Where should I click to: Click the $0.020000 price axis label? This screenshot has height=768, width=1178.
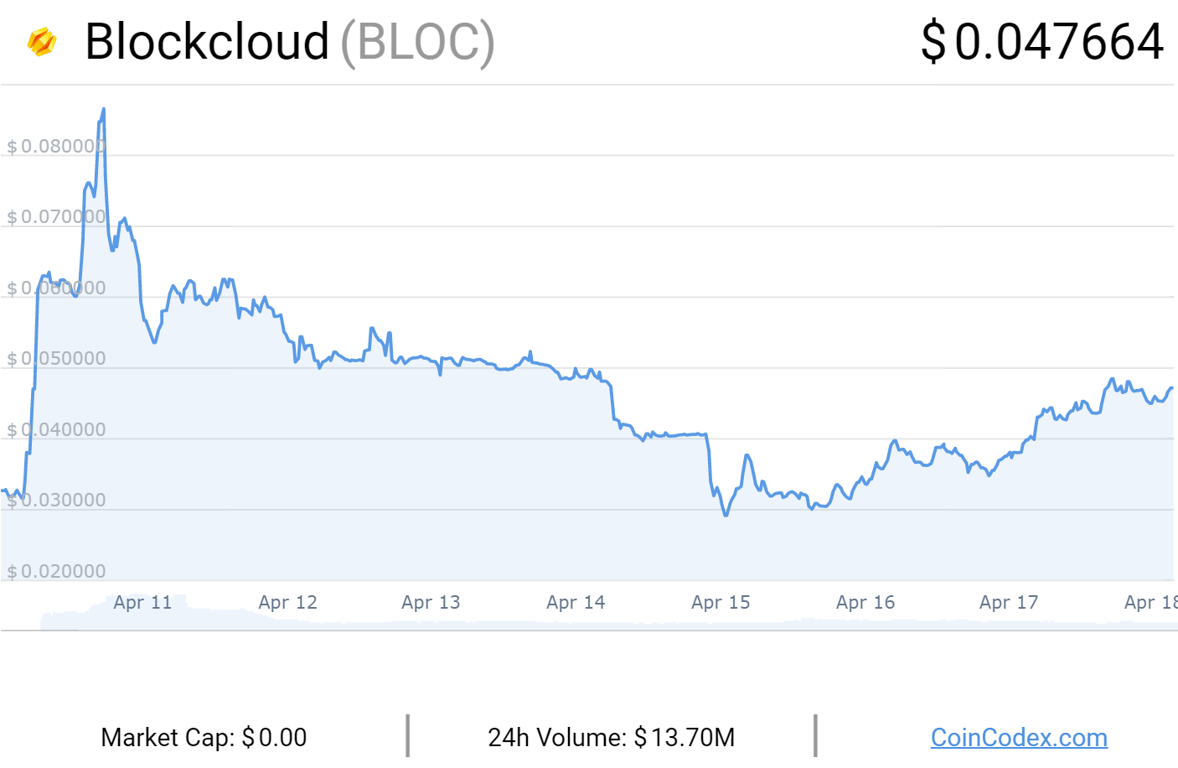tap(56, 572)
